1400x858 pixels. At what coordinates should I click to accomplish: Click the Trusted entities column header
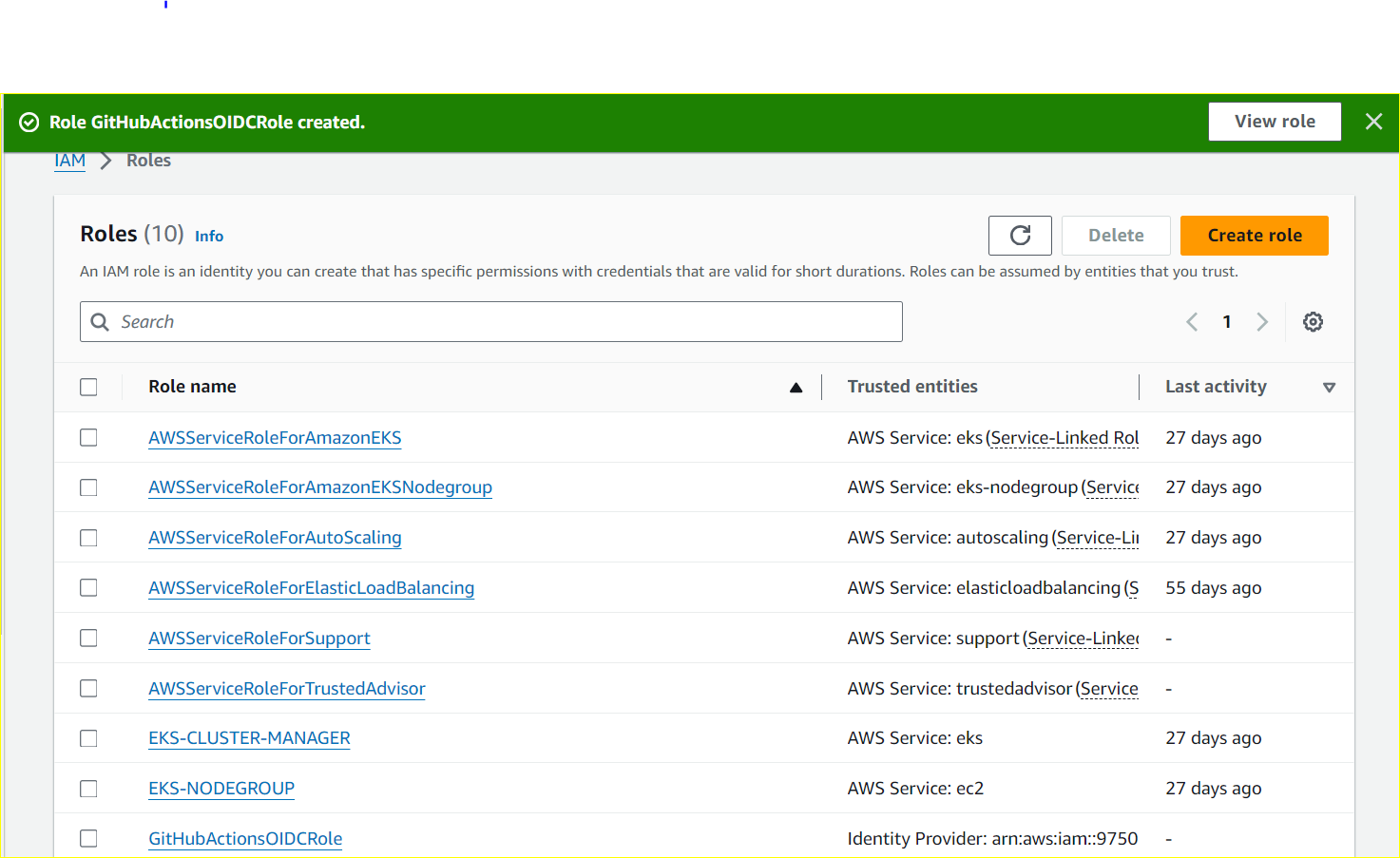(912, 387)
